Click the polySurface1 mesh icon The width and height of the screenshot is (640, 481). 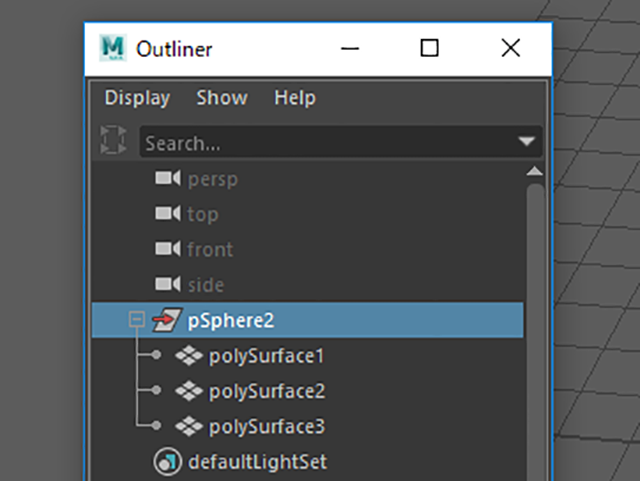[x=189, y=355]
